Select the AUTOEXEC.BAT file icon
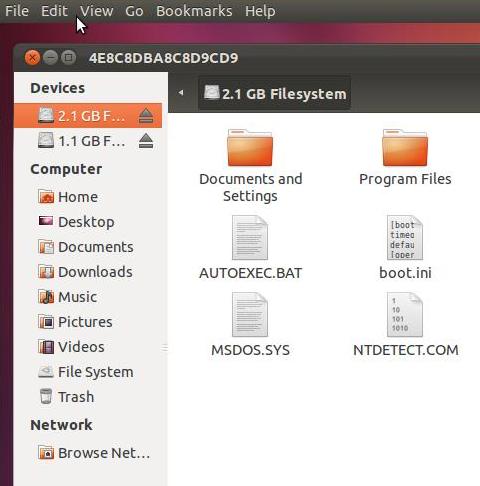 click(x=250, y=238)
